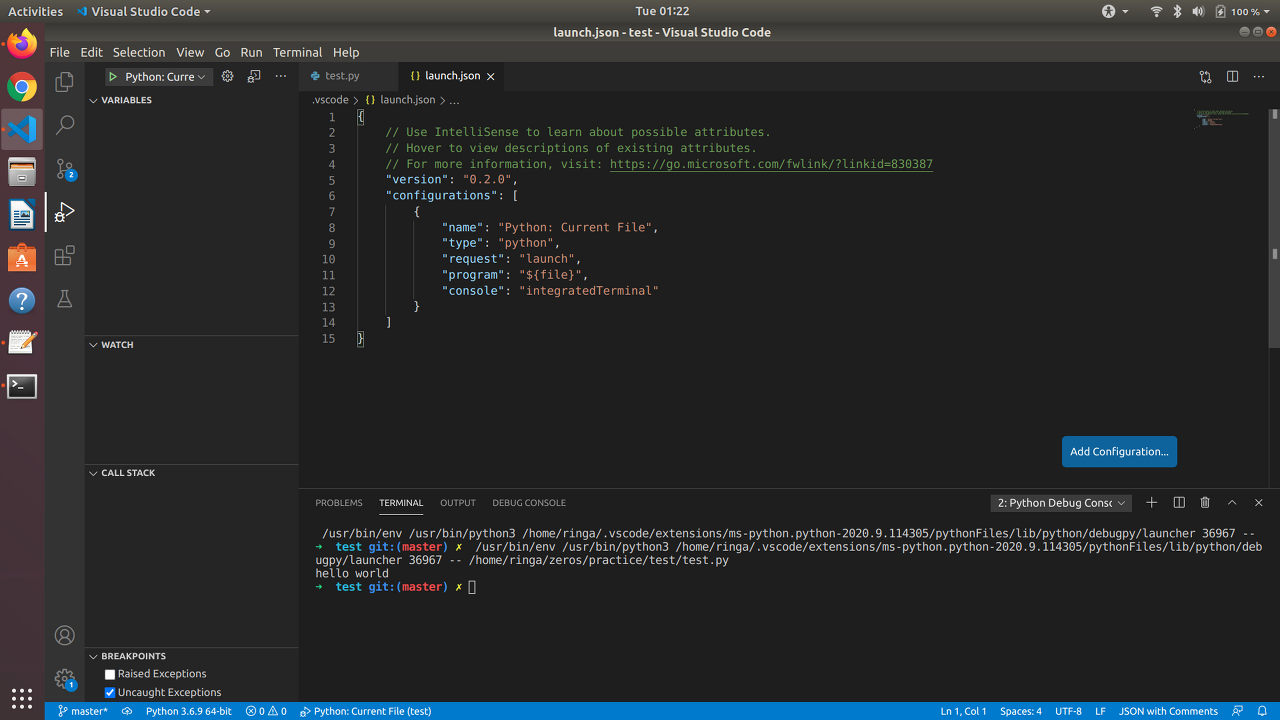This screenshot has height=720, width=1280.
Task: Open the Python Debug Console terminal dropdown
Action: coord(1061,503)
